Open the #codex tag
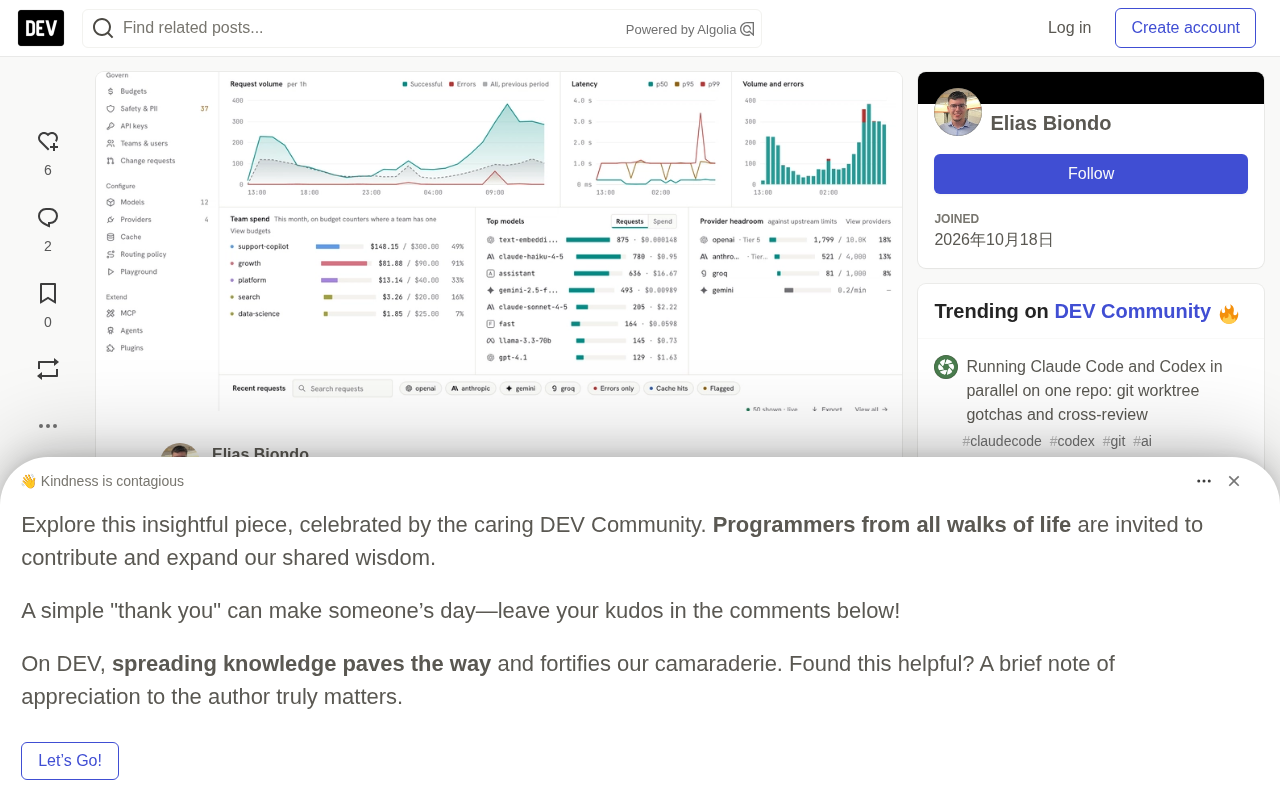1280x800 pixels. (x=1072, y=441)
